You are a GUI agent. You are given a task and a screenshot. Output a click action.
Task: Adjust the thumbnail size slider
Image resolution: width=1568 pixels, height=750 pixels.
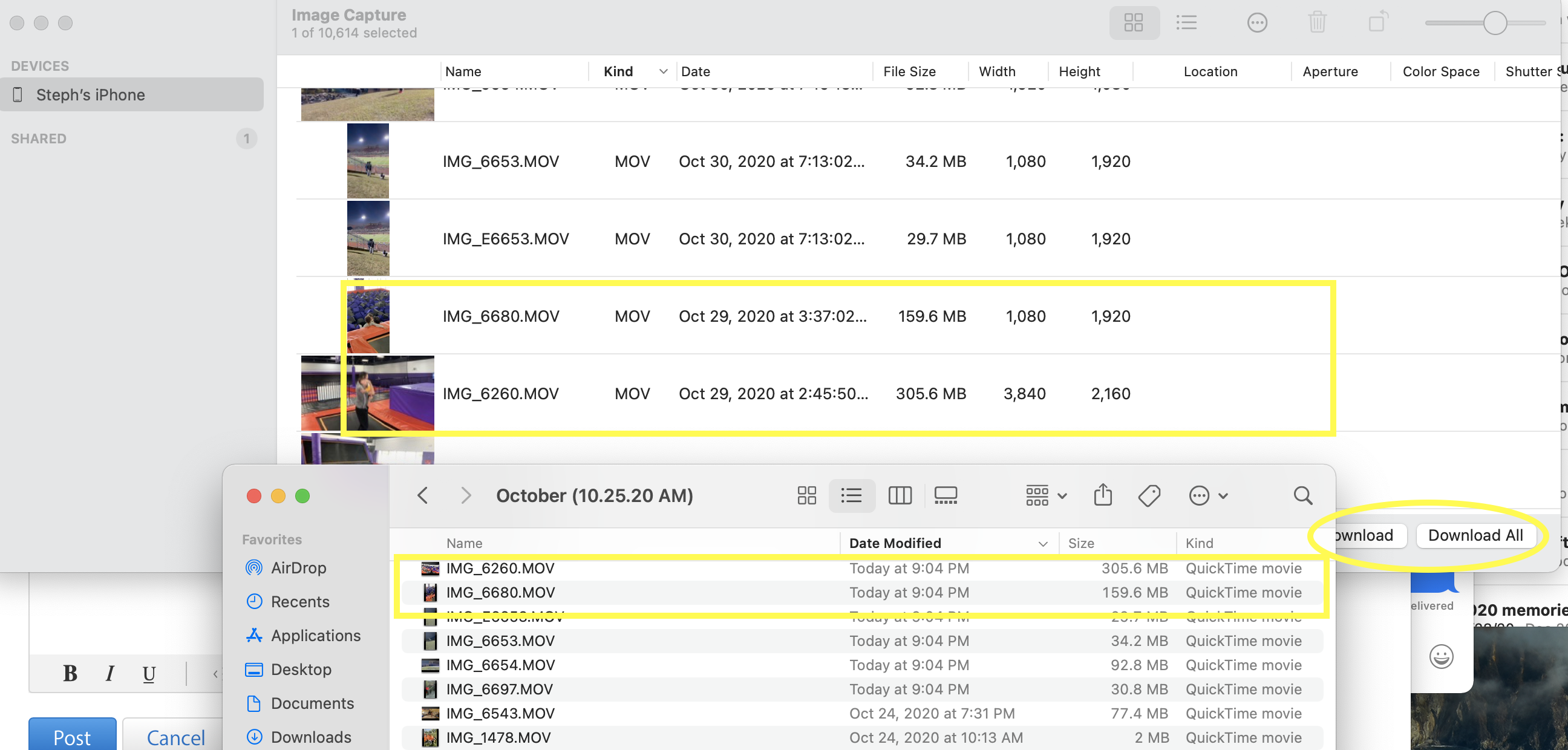point(1494,23)
